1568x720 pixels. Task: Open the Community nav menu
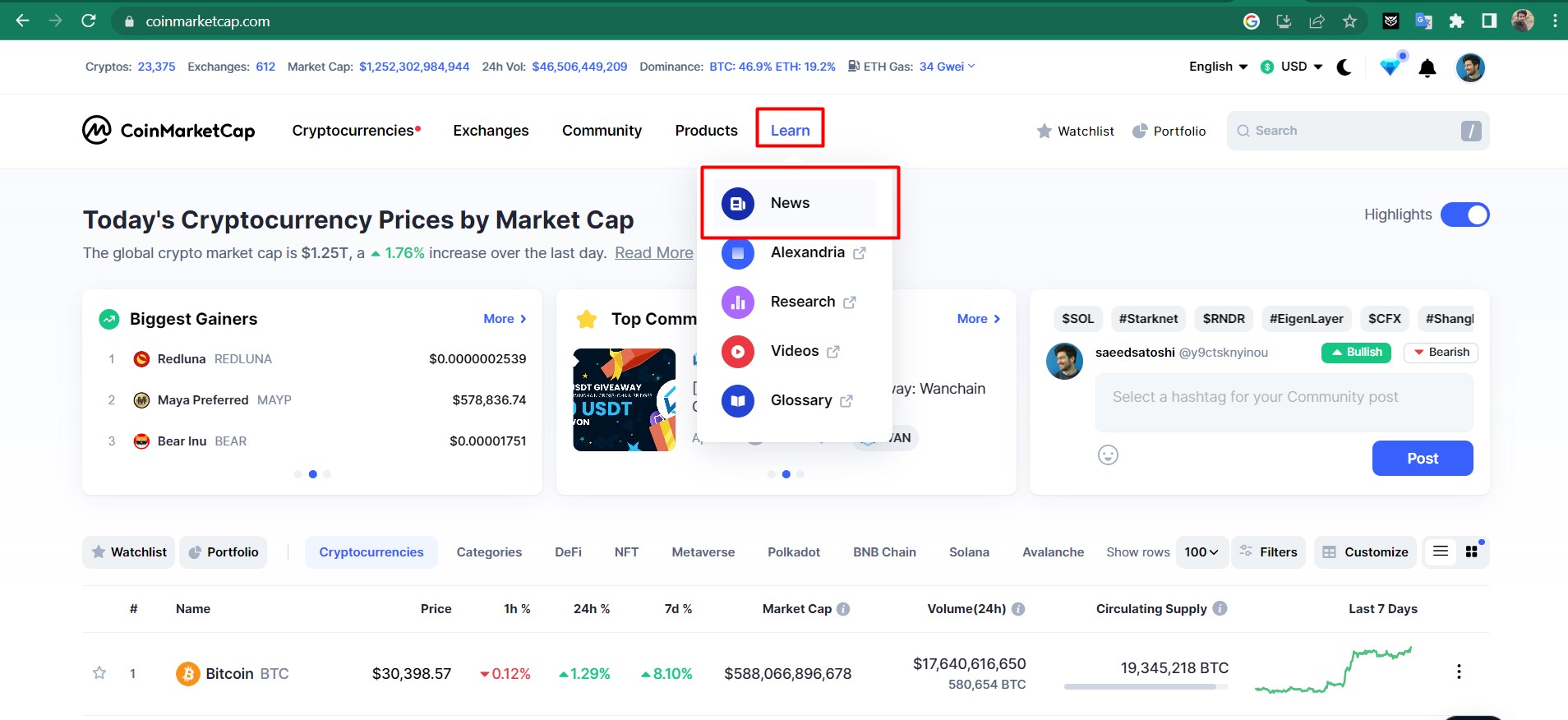602,131
